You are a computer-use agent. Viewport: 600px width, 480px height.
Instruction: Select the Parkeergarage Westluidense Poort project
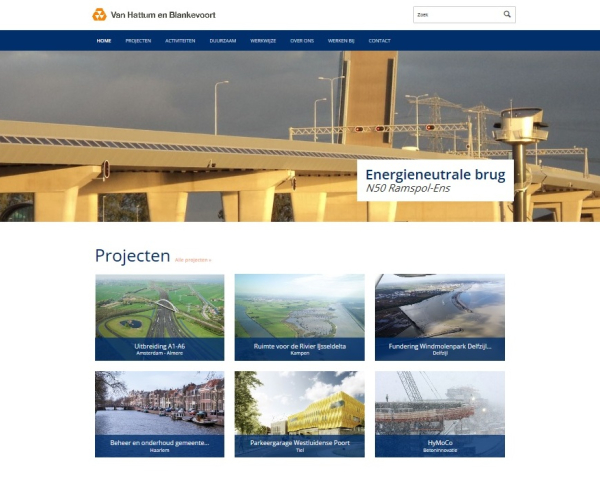coord(300,414)
